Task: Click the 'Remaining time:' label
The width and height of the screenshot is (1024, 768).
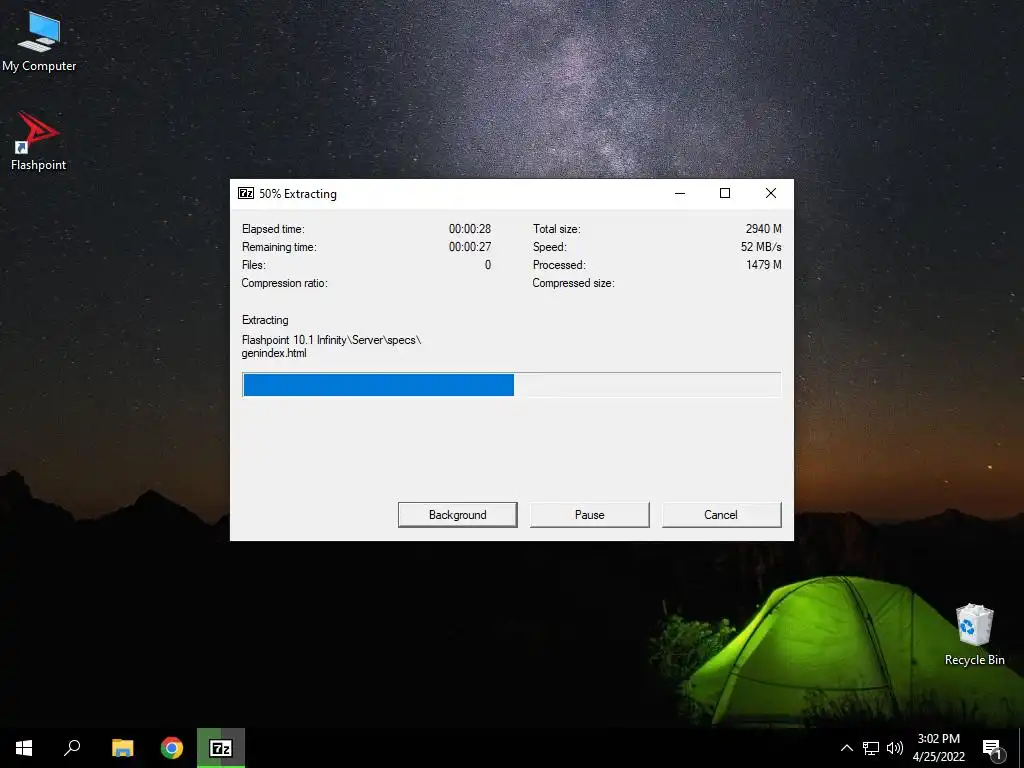Action: pyautogui.click(x=279, y=247)
